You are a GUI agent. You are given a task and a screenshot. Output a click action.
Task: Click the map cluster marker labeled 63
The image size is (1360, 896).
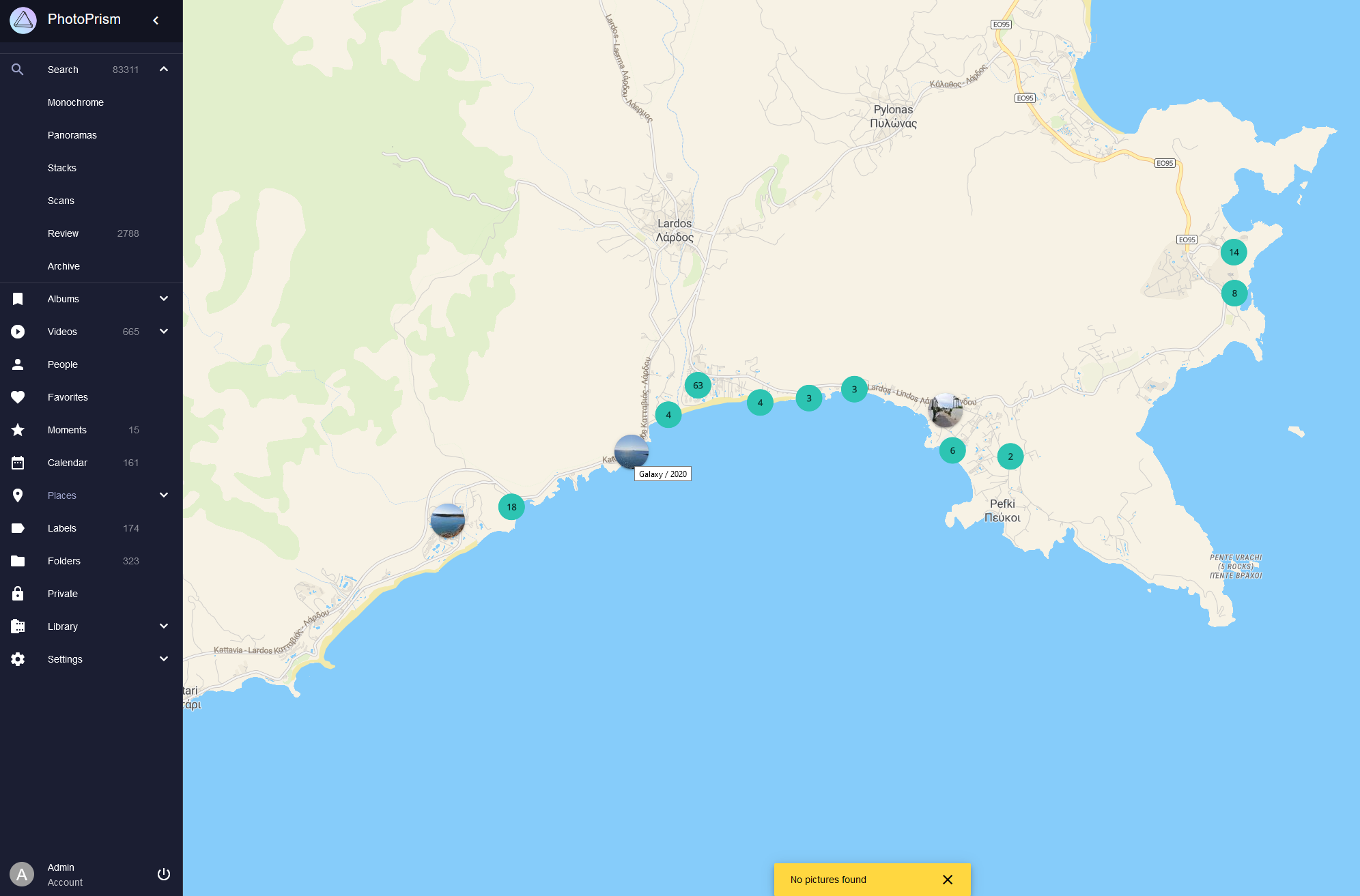coord(698,386)
